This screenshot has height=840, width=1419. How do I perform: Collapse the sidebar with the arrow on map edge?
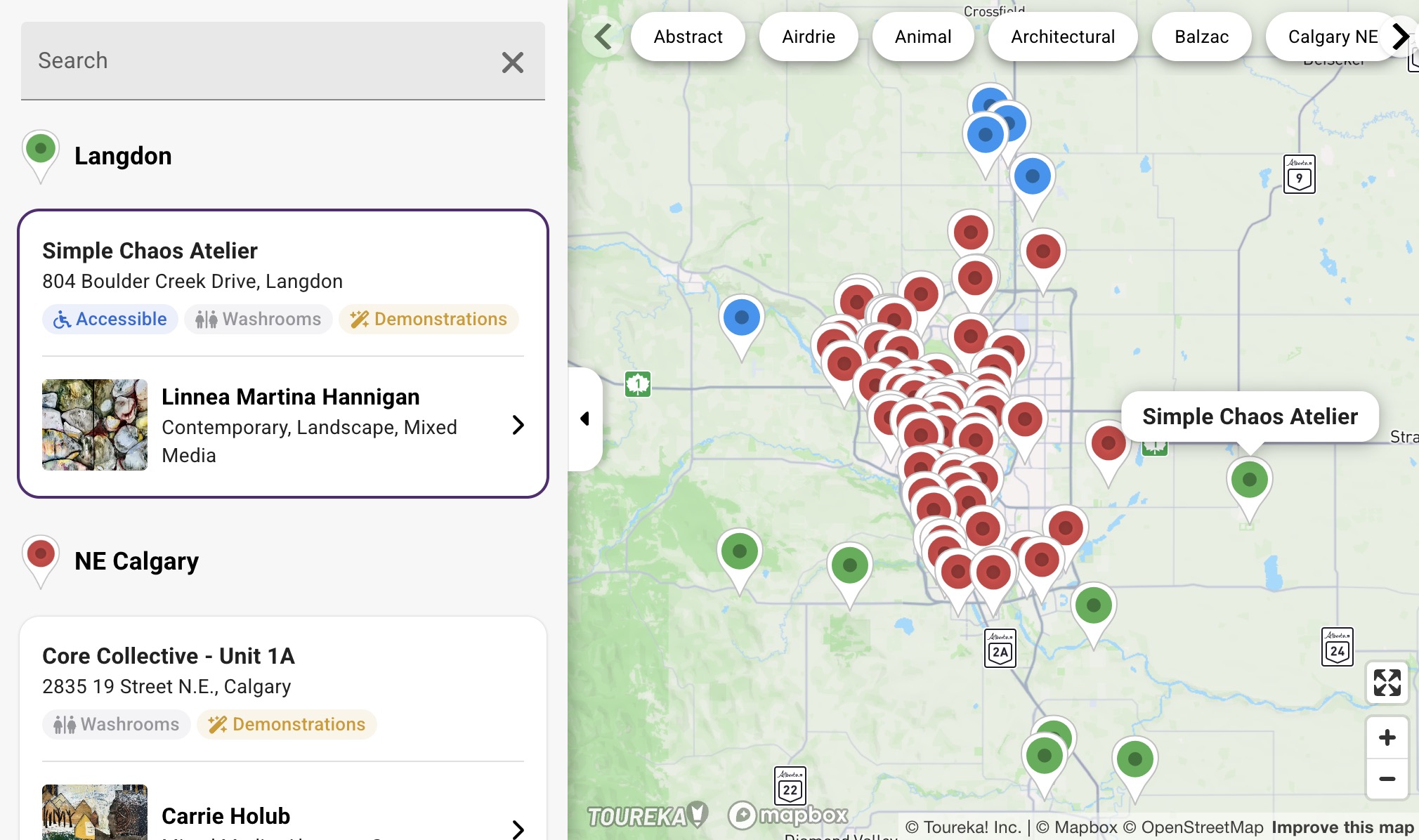(585, 419)
